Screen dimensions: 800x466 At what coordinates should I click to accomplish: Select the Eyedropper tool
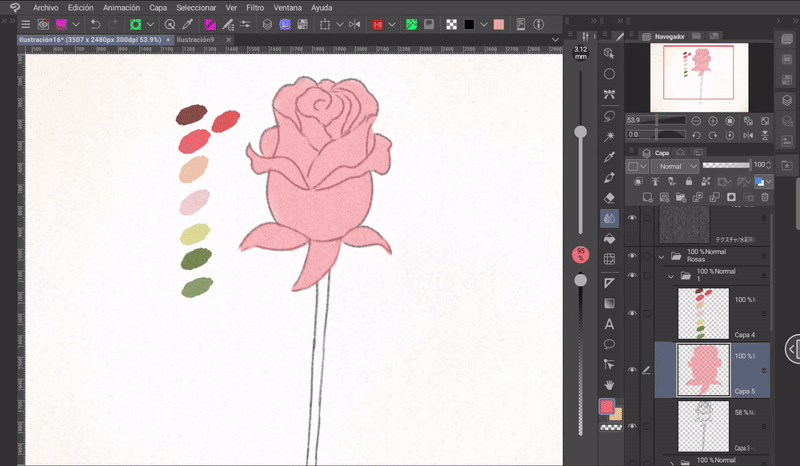tap(609, 157)
